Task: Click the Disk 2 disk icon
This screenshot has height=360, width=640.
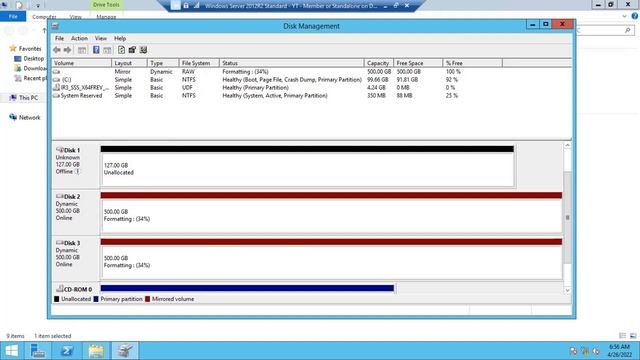Action: [x=60, y=196]
